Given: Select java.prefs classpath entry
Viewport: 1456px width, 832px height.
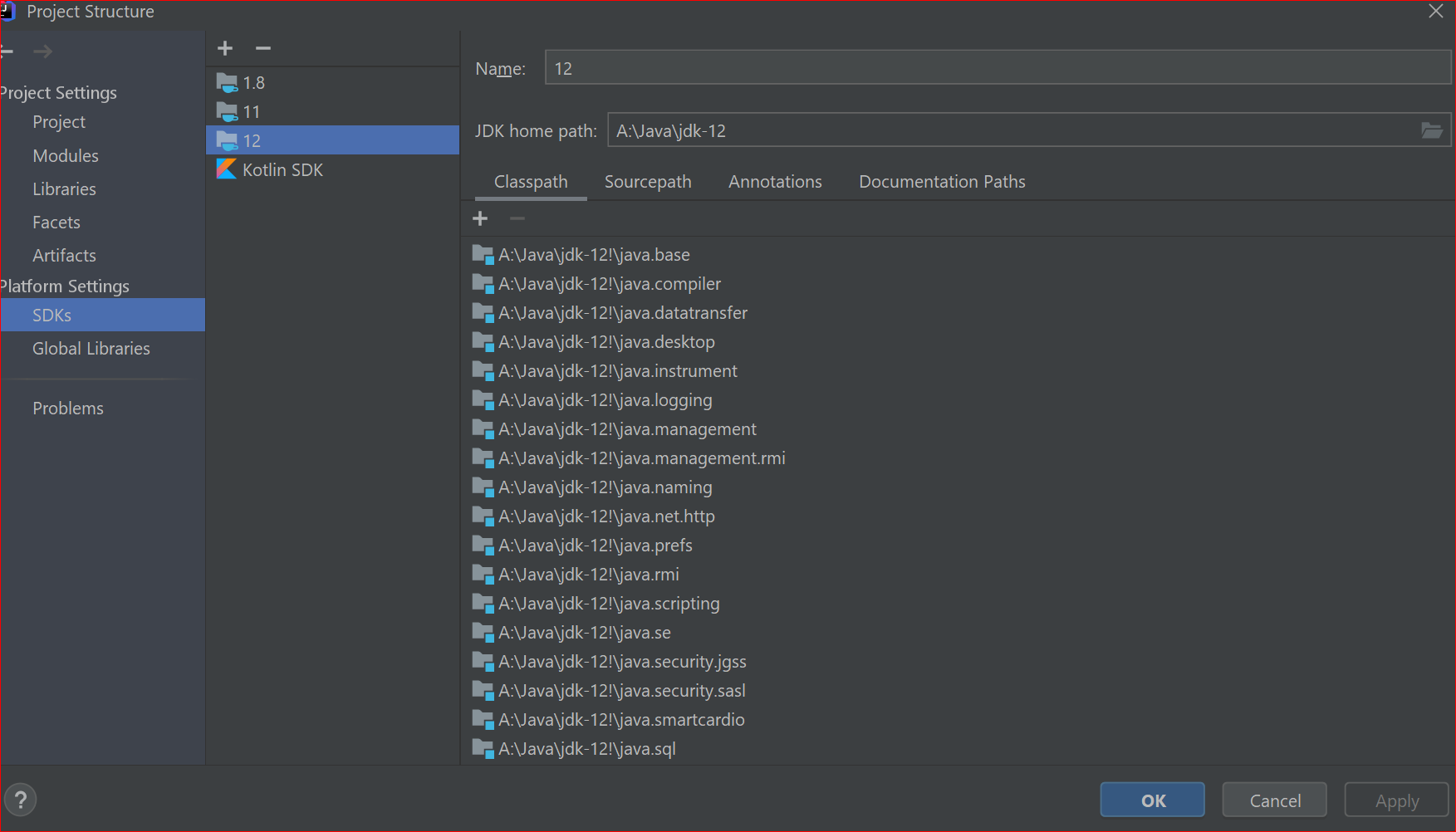Looking at the screenshot, I should (582, 546).
